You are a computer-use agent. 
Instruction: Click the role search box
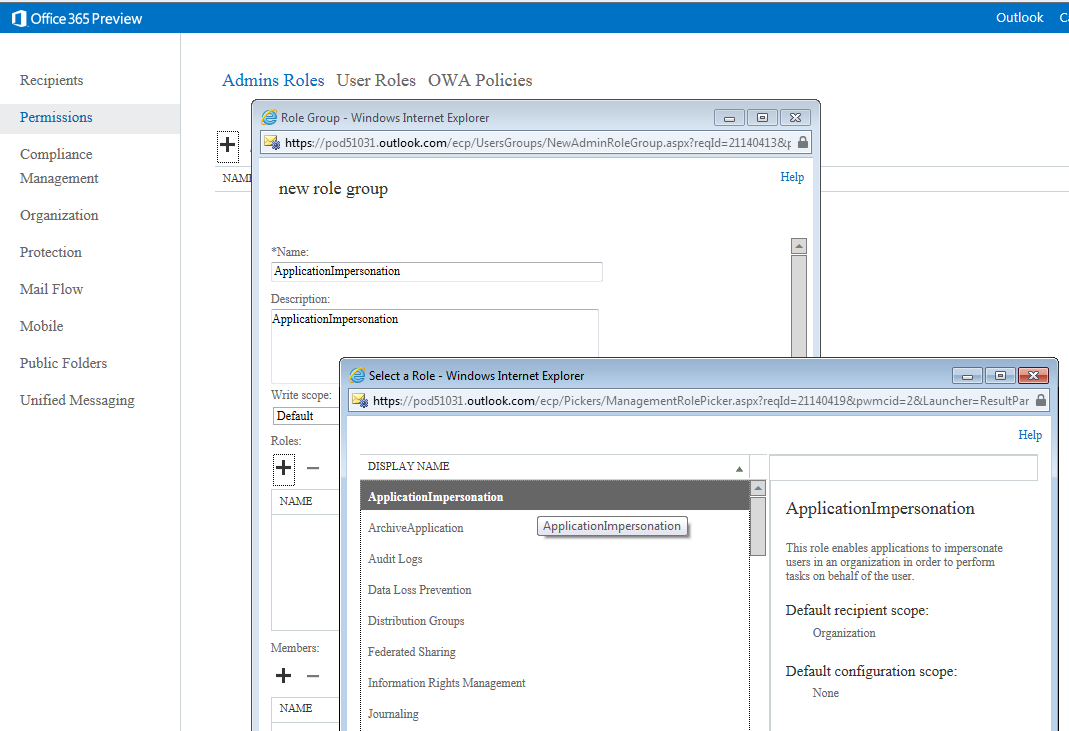click(903, 467)
